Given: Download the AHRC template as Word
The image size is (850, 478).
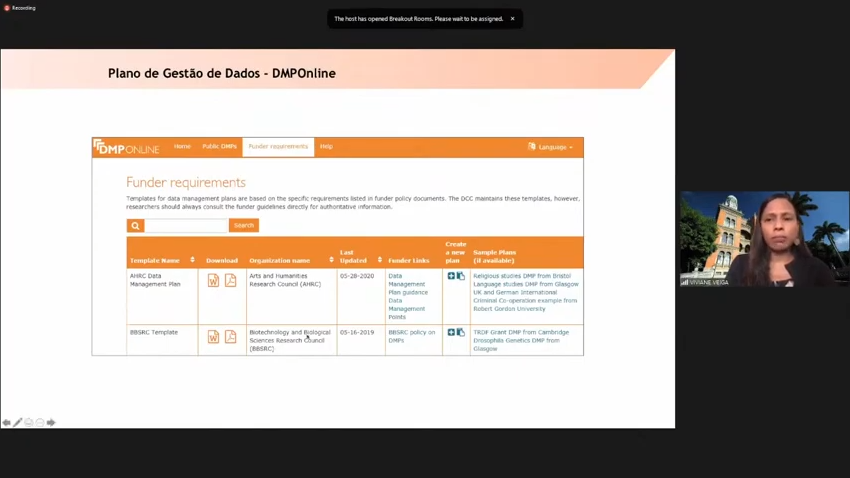Looking at the screenshot, I should (x=213, y=281).
